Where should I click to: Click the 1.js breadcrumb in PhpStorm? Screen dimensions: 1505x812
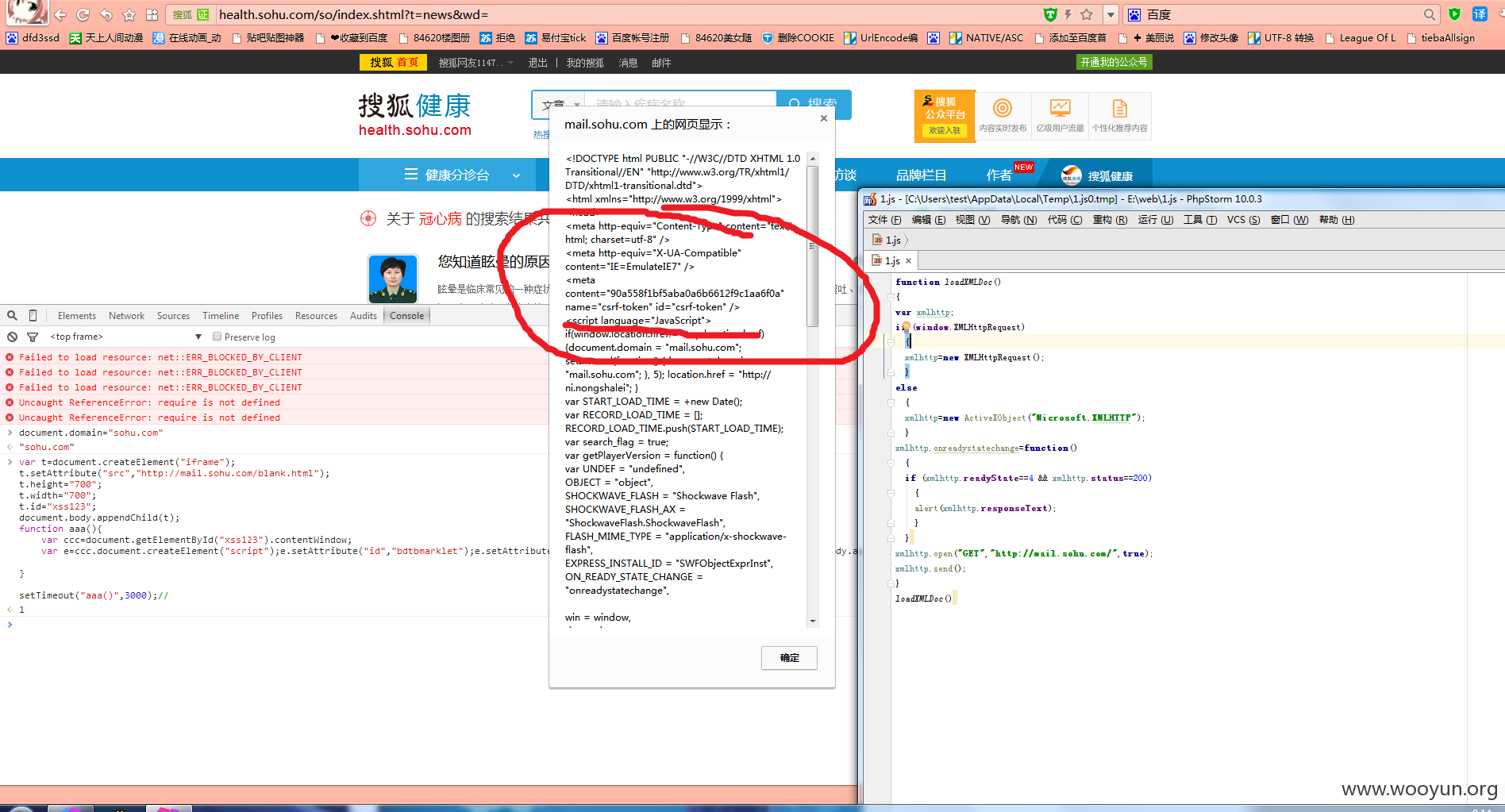(887, 240)
